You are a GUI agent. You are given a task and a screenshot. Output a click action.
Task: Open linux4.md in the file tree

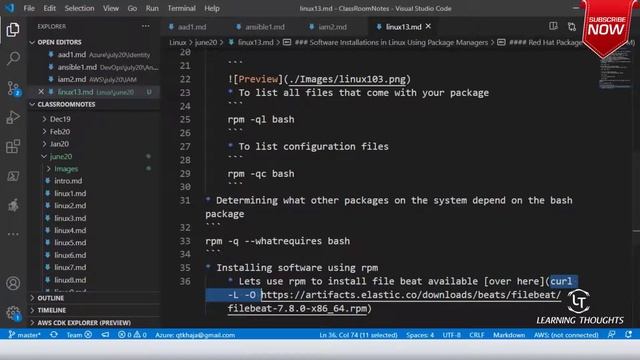point(70,230)
